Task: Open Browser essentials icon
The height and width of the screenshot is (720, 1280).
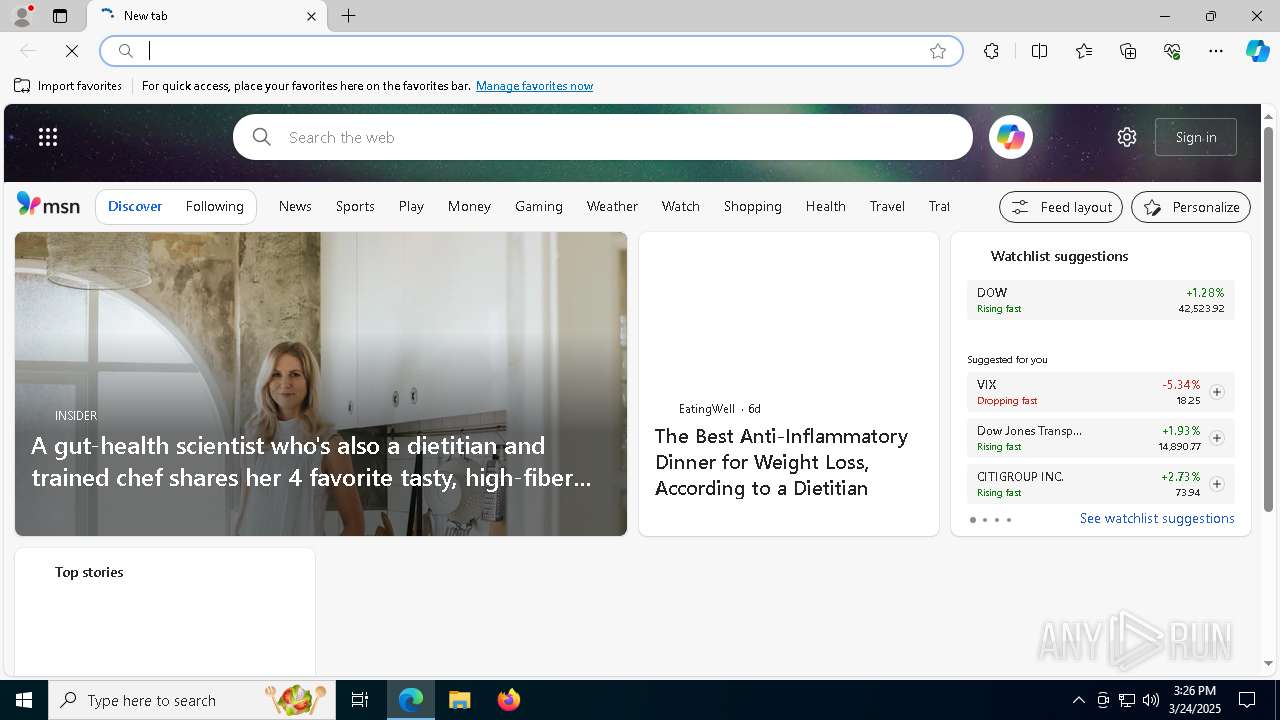Action: (1172, 51)
